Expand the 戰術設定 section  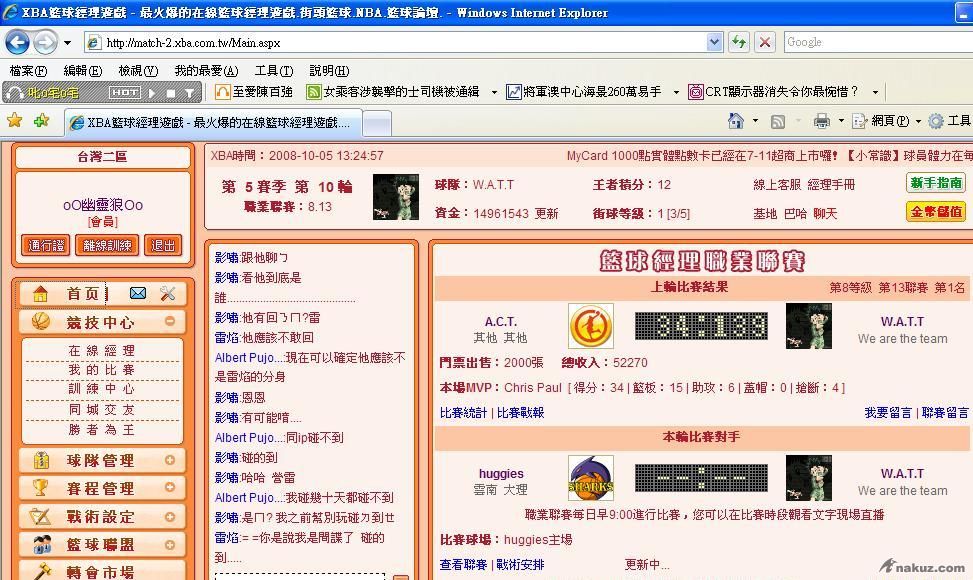click(169, 516)
